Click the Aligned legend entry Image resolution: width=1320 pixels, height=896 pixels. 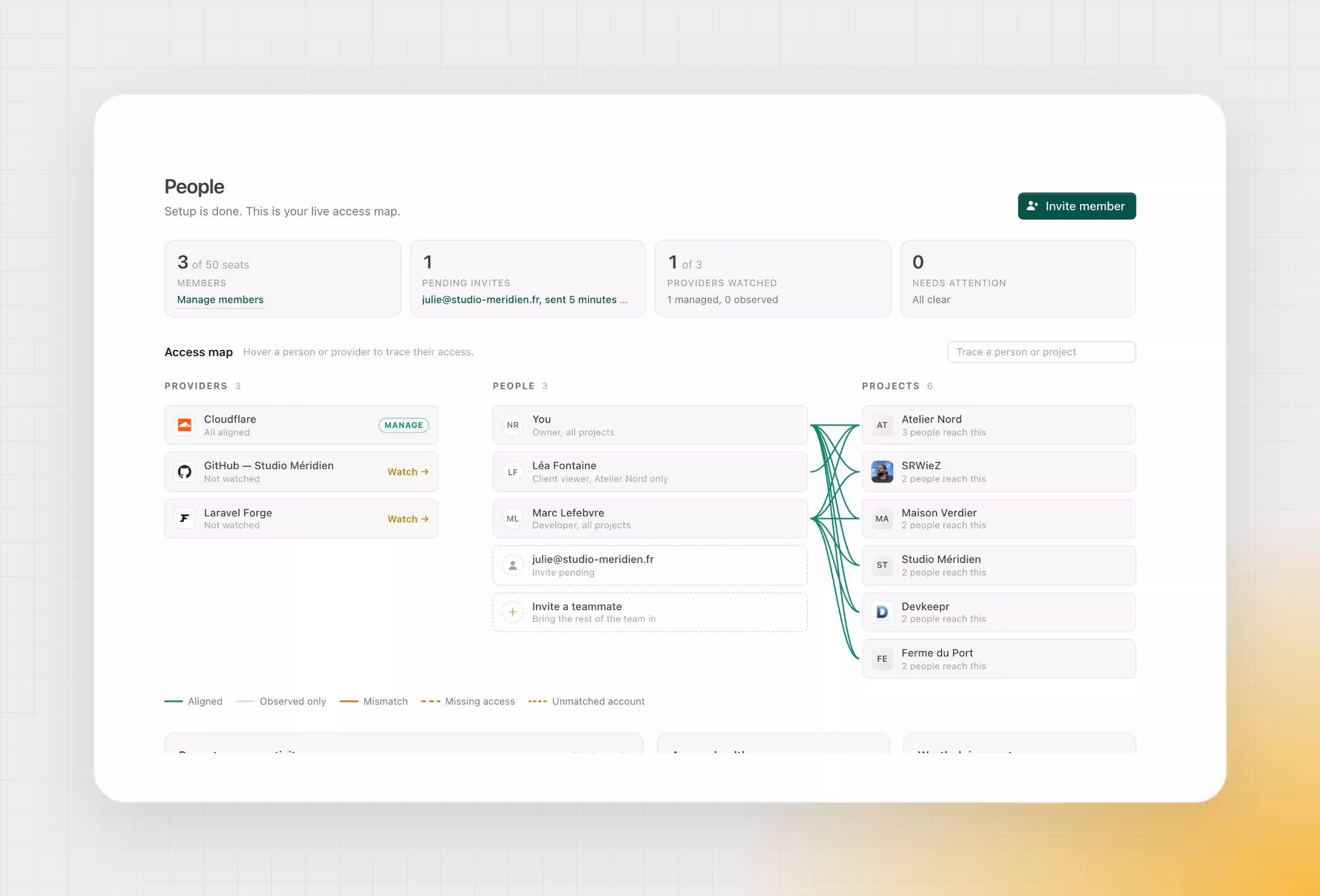(194, 701)
